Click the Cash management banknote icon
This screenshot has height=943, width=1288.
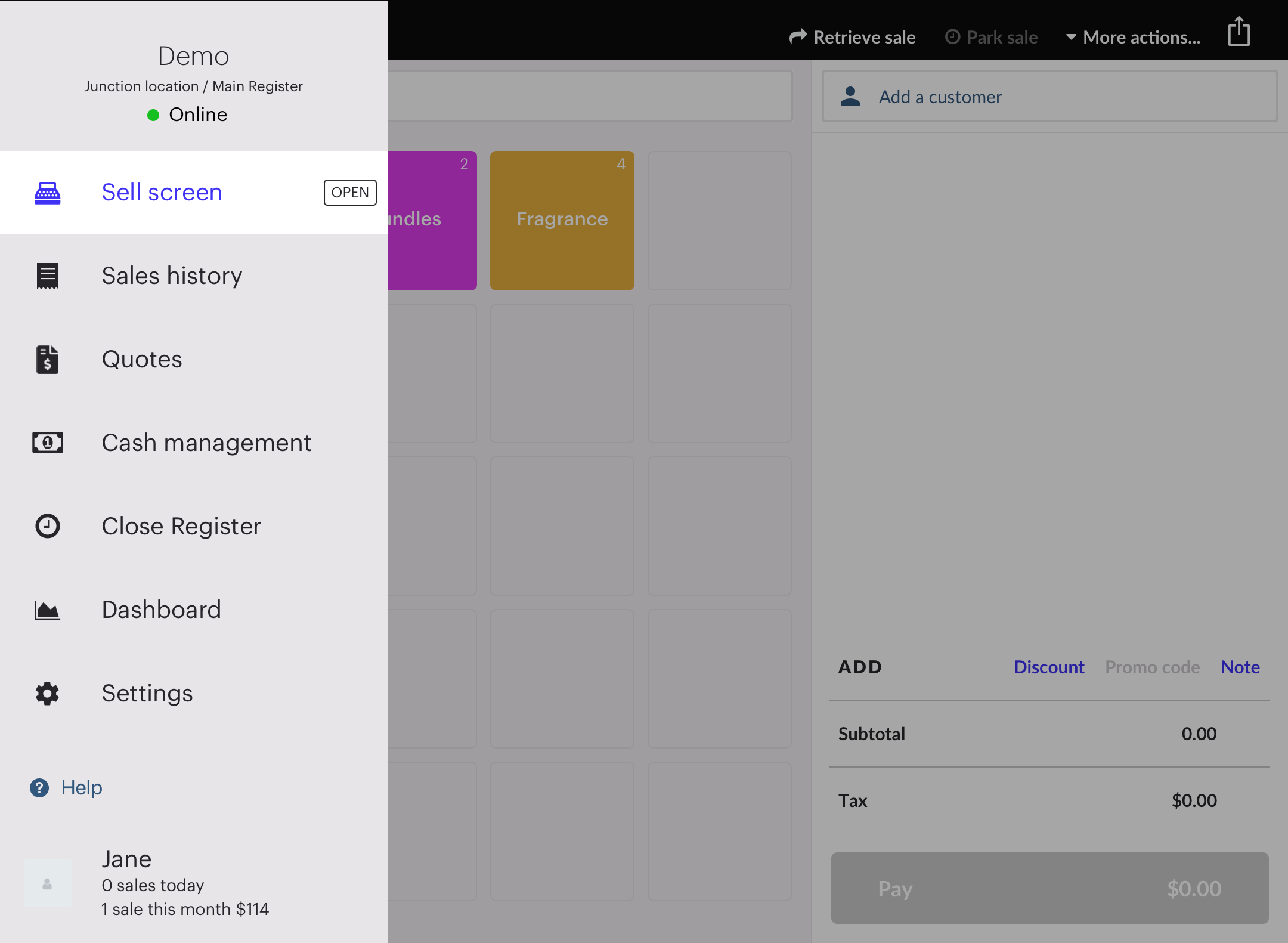(48, 443)
